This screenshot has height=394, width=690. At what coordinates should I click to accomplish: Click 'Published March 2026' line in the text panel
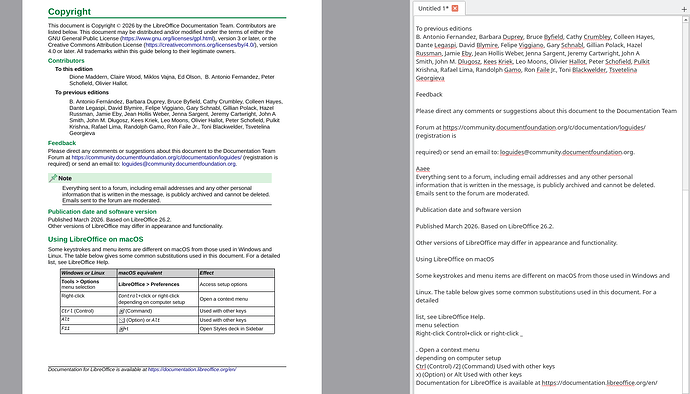pyautogui.click(x=485, y=226)
